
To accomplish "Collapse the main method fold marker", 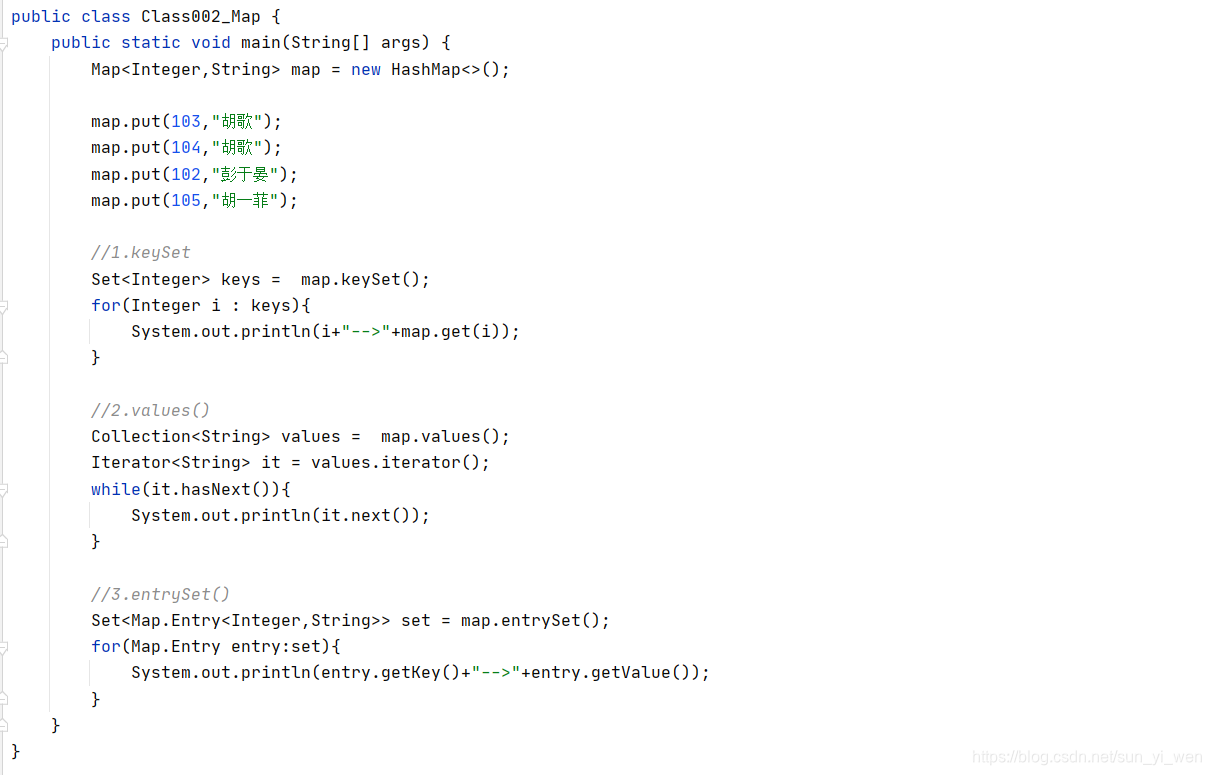I will point(4,44).
